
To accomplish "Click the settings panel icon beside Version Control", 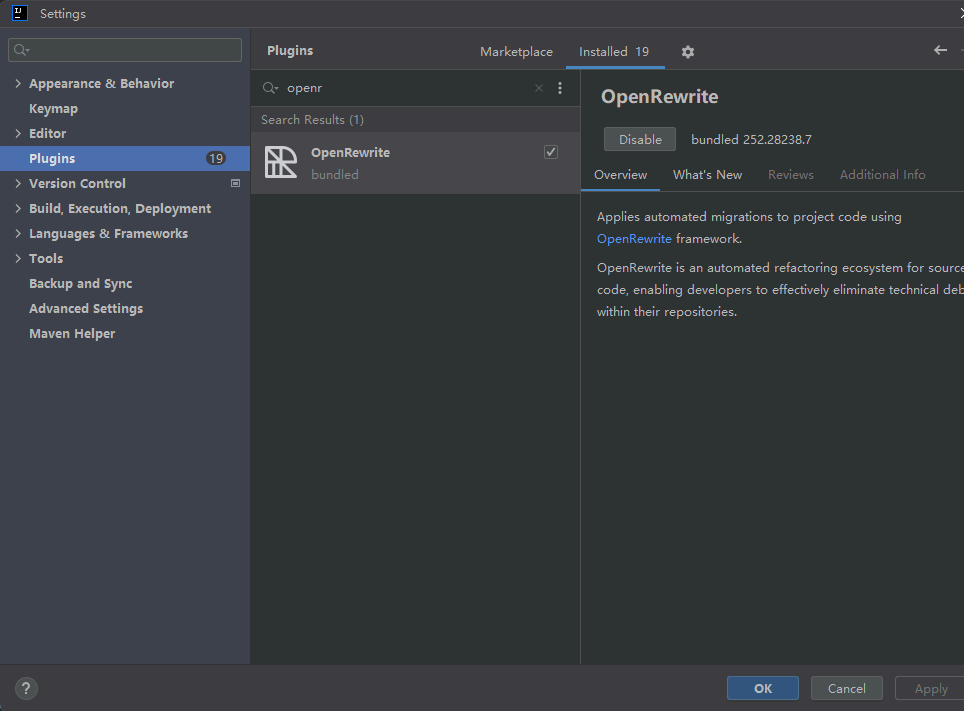I will coord(235,183).
